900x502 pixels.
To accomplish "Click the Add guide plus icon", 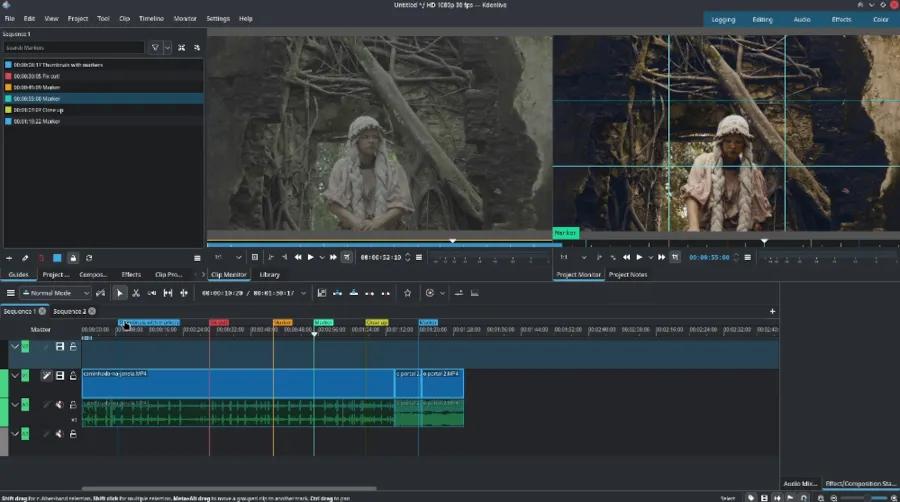I will (x=10, y=258).
